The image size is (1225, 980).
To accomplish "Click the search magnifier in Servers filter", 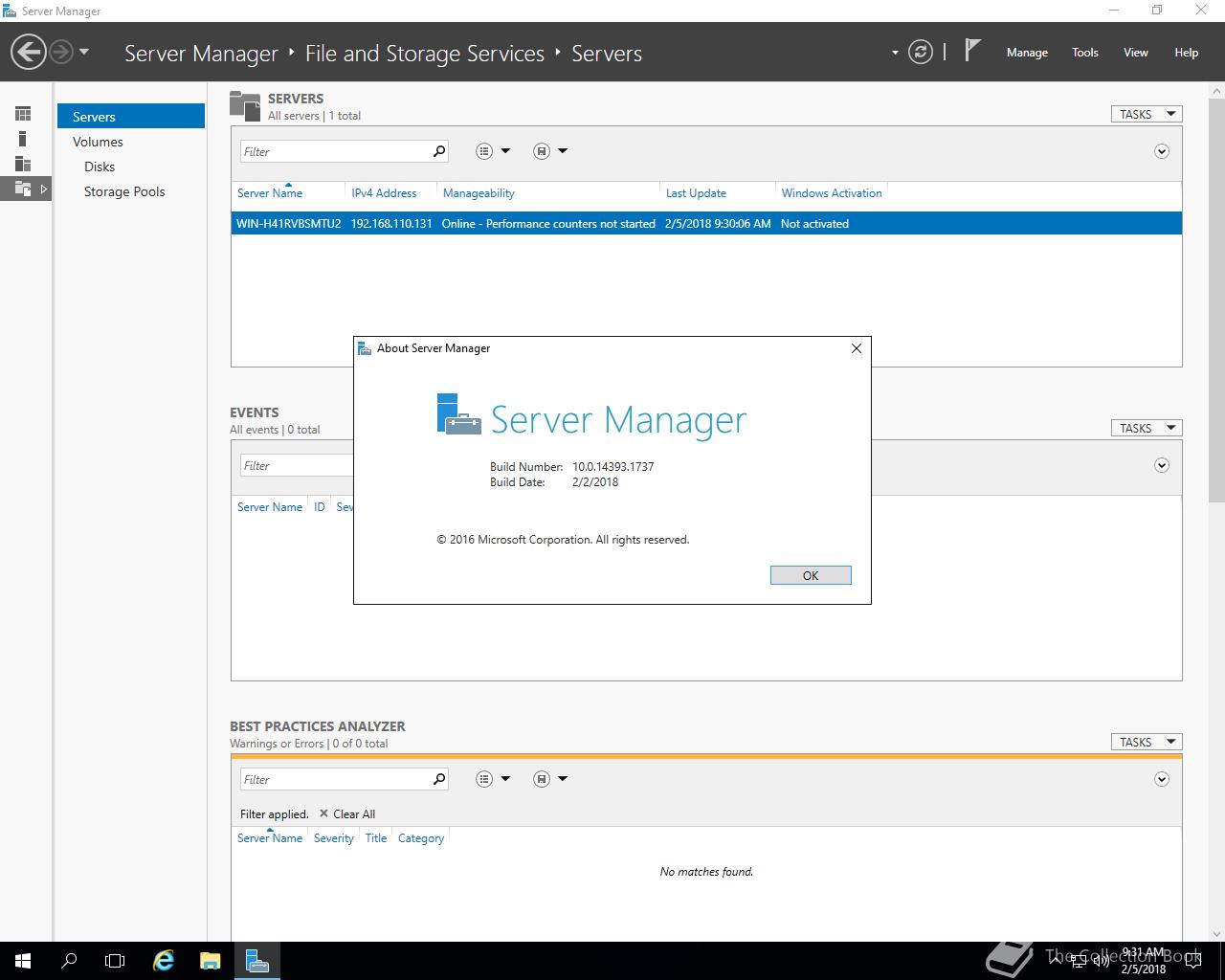I will click(439, 151).
